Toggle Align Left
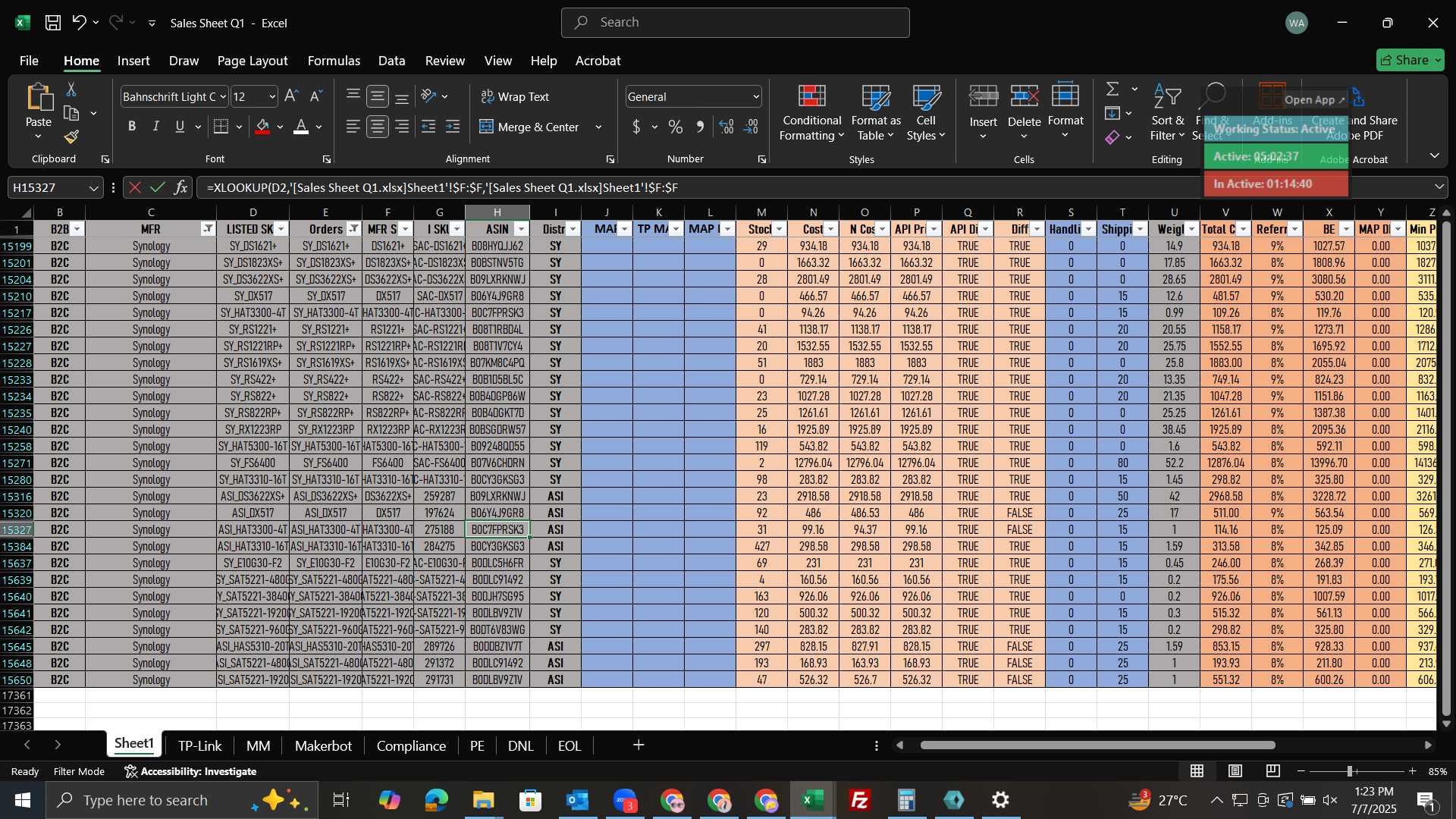Screen dimensions: 1456x819 [x=353, y=127]
